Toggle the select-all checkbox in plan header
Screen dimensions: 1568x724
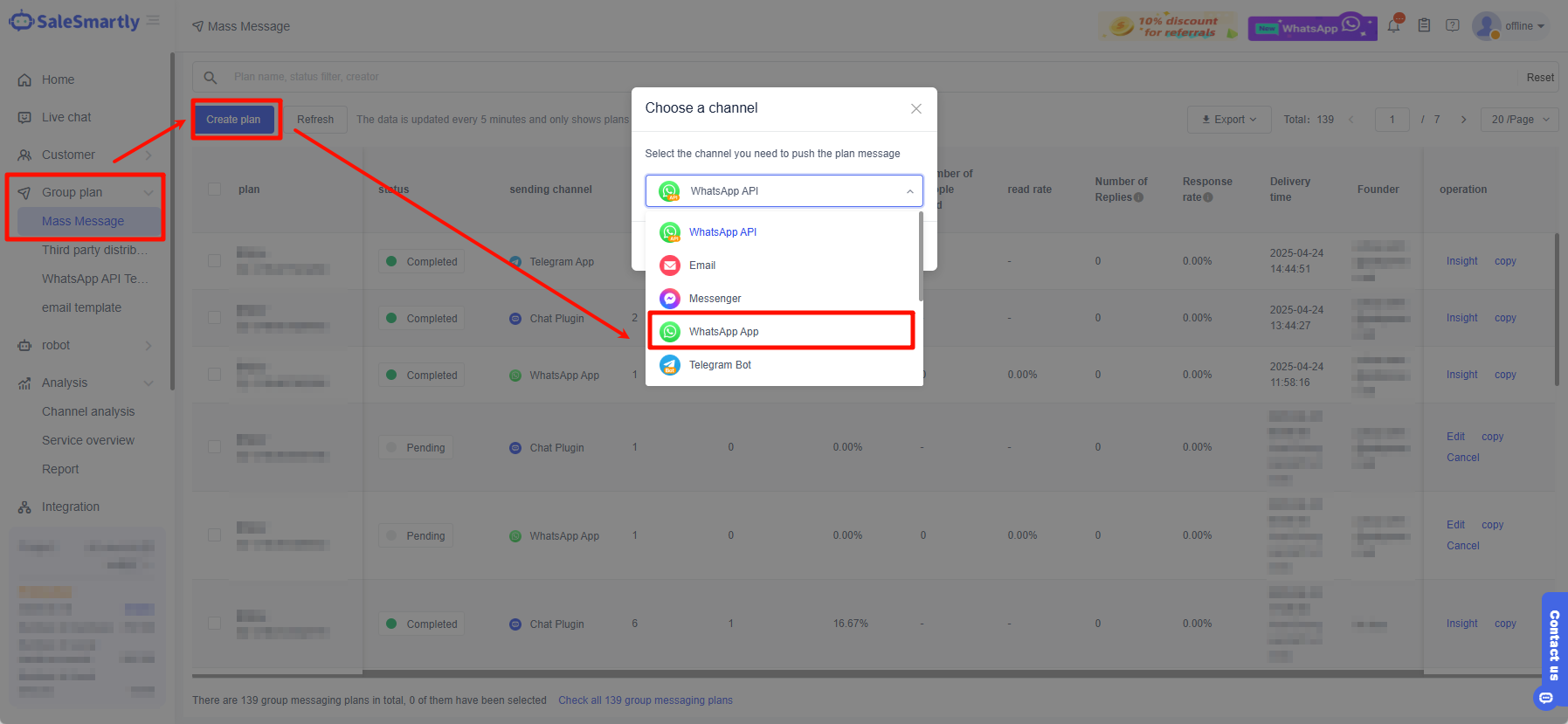tap(214, 190)
